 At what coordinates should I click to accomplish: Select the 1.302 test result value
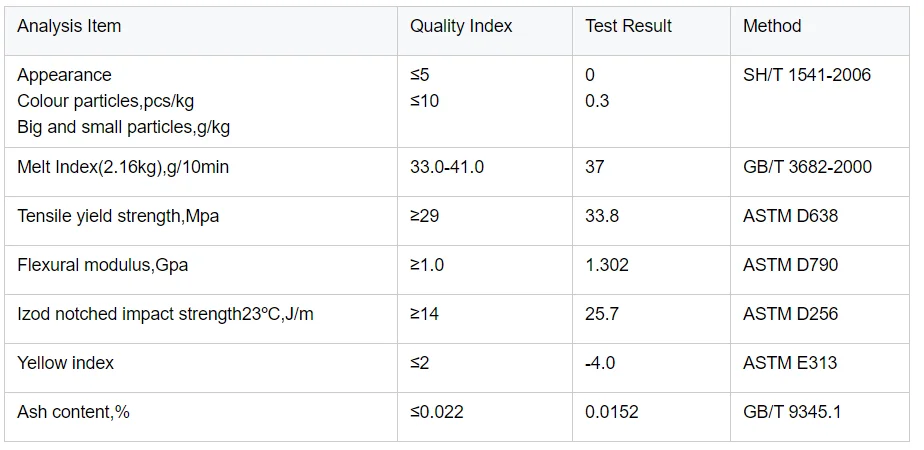pyautogui.click(x=607, y=265)
